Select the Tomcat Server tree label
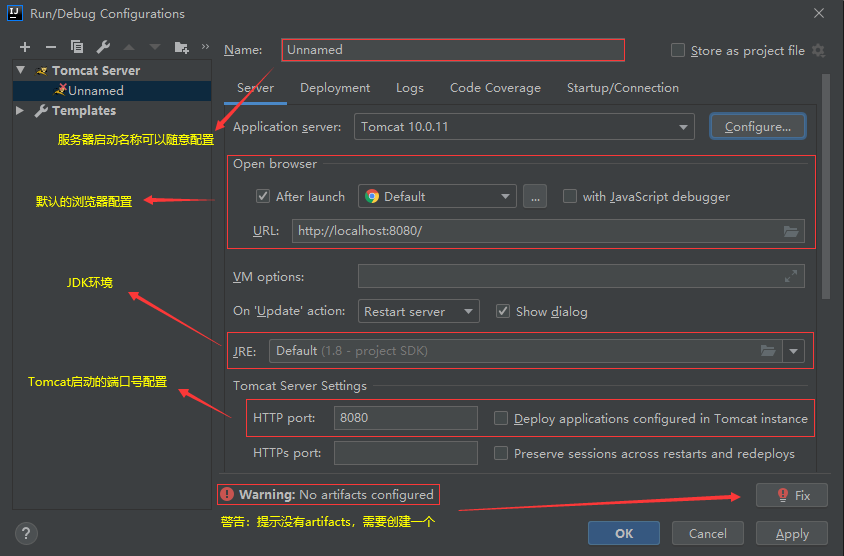This screenshot has height=556, width=844. [96, 71]
